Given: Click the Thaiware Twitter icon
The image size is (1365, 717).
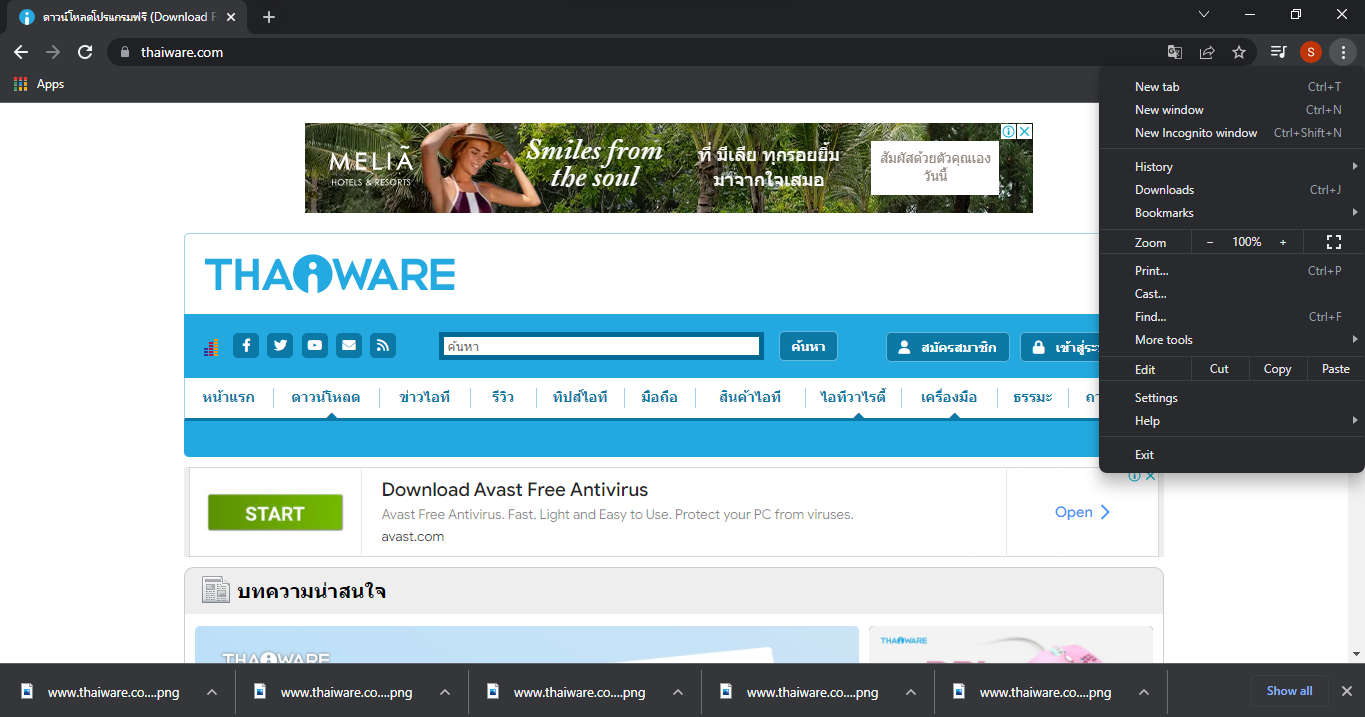Looking at the screenshot, I should 280,345.
